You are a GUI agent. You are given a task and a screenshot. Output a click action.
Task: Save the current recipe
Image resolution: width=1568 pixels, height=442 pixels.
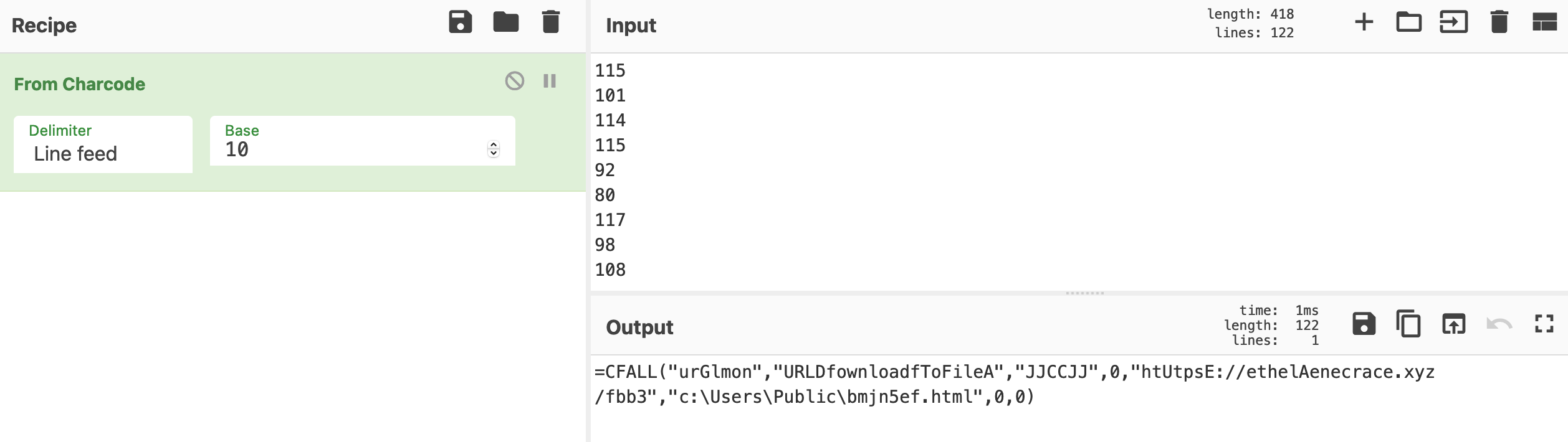tap(460, 22)
